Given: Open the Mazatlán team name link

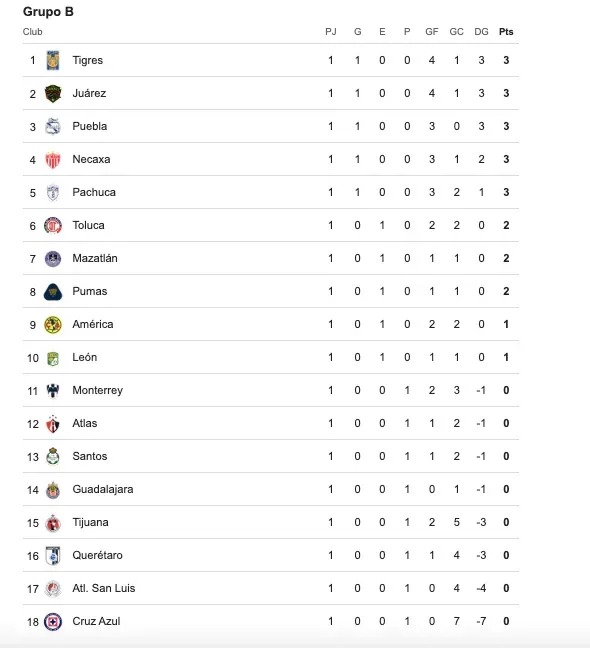Looking at the screenshot, I should click(95, 258).
